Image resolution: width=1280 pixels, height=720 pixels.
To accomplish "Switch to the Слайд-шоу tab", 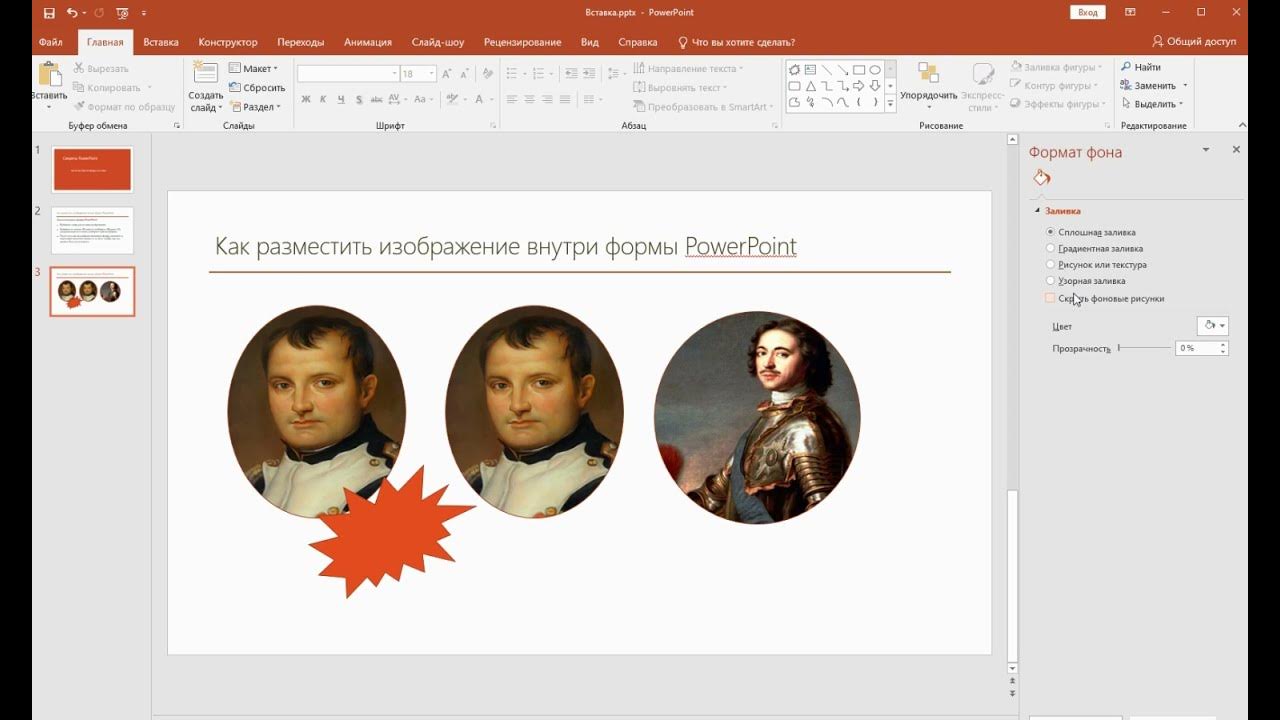I will (438, 42).
